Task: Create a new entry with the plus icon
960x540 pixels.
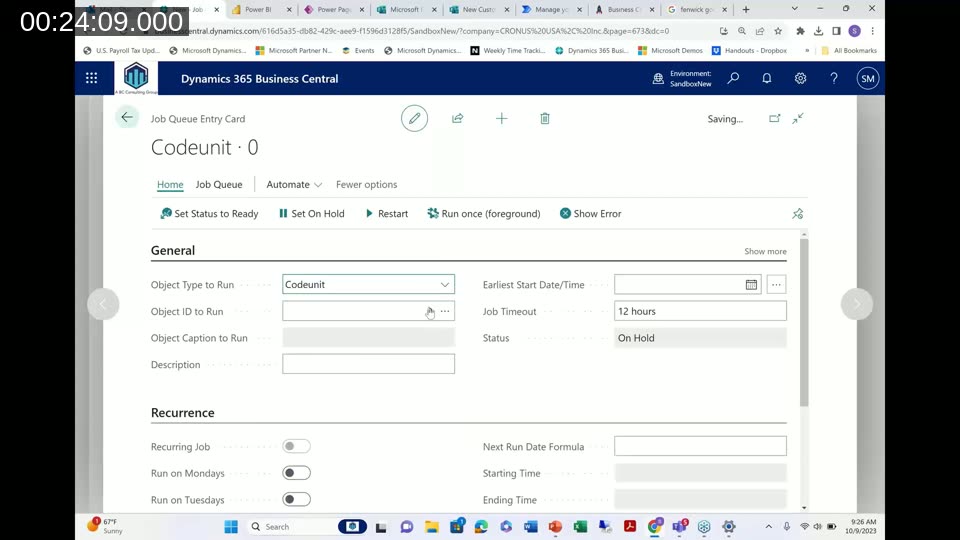Action: click(501, 118)
